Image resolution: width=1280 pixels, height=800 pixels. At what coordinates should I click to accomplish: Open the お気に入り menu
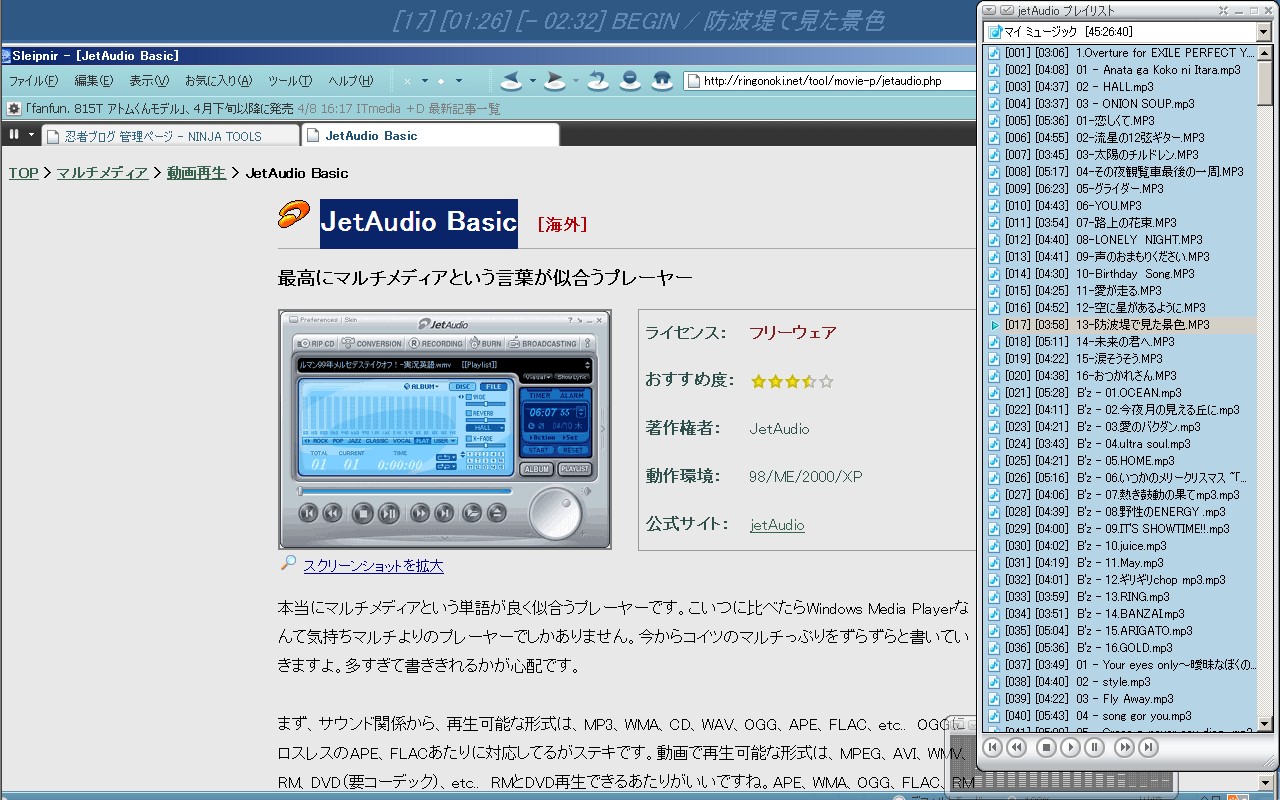tap(218, 81)
